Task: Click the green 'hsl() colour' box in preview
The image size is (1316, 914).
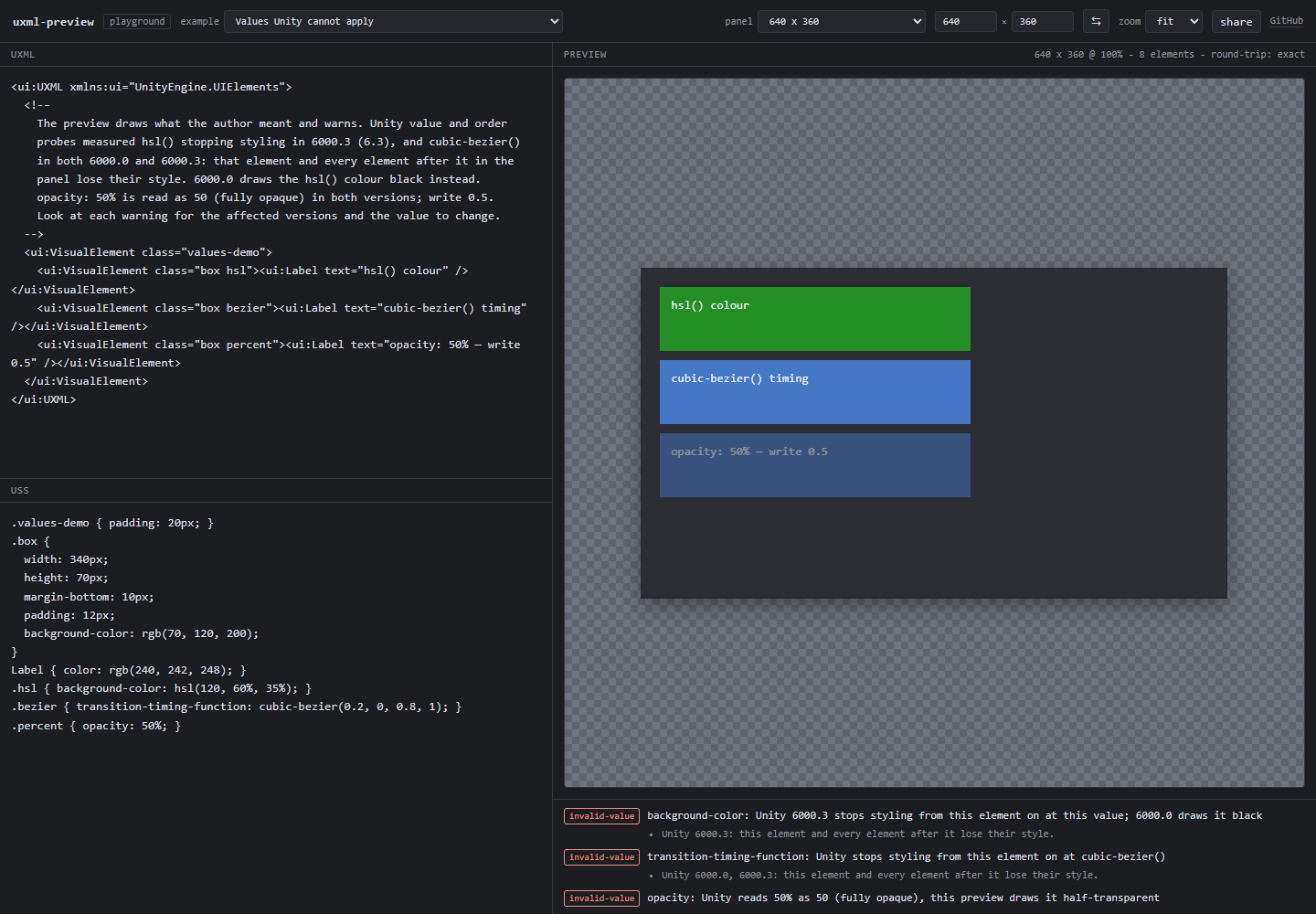Action: point(814,319)
